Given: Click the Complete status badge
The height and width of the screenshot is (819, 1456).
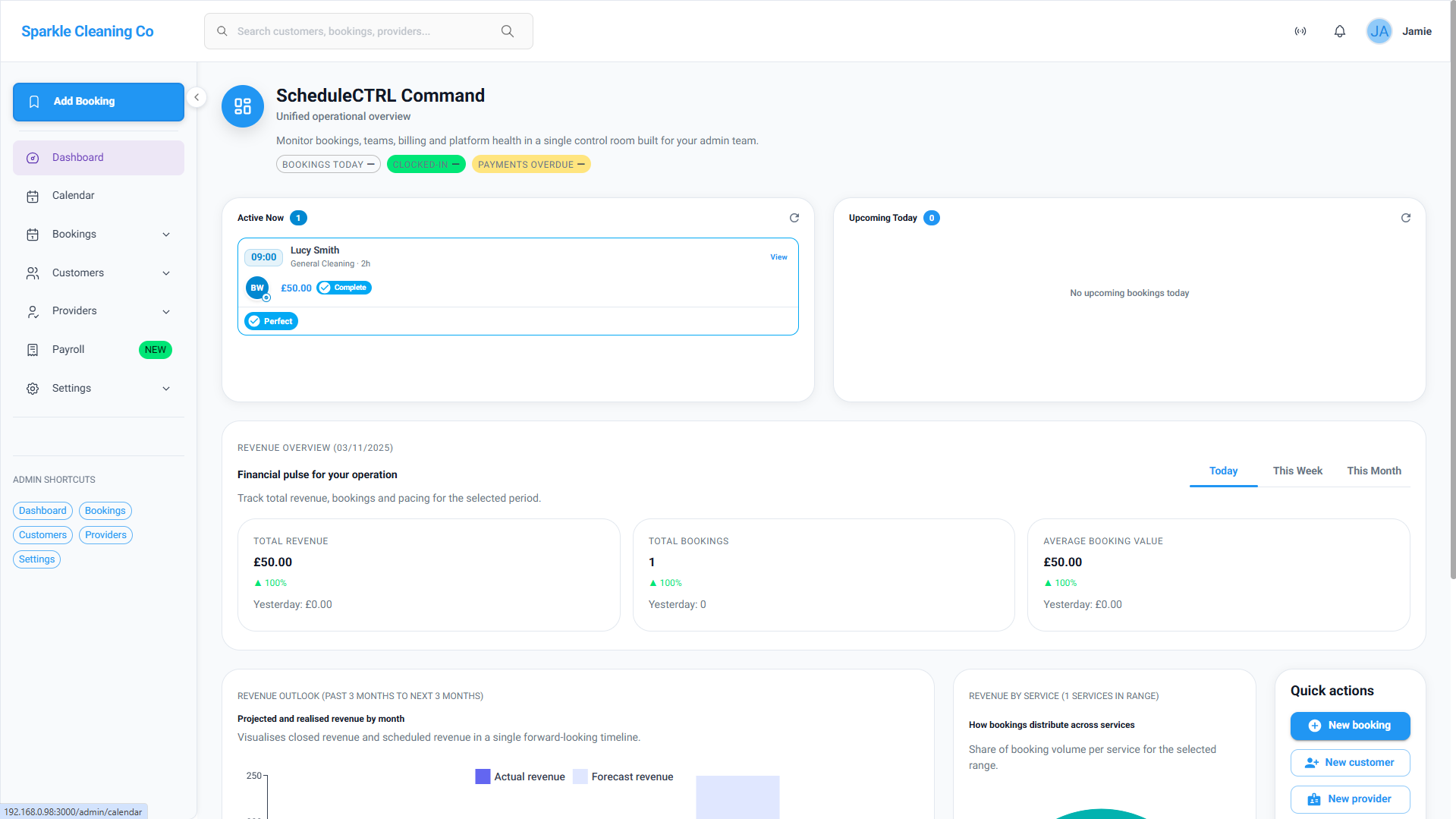Looking at the screenshot, I should click(344, 288).
